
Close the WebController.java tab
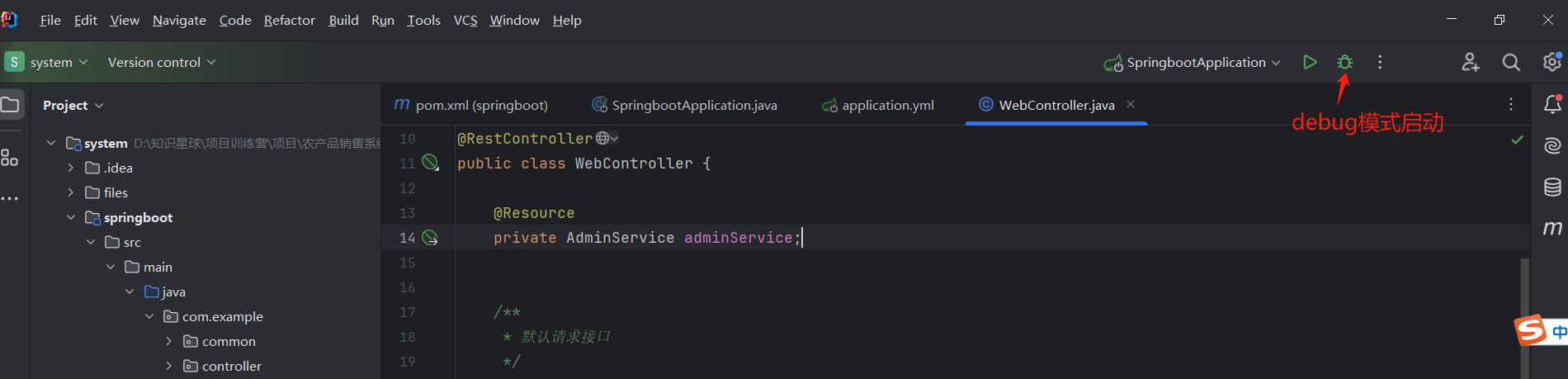[x=1131, y=104]
